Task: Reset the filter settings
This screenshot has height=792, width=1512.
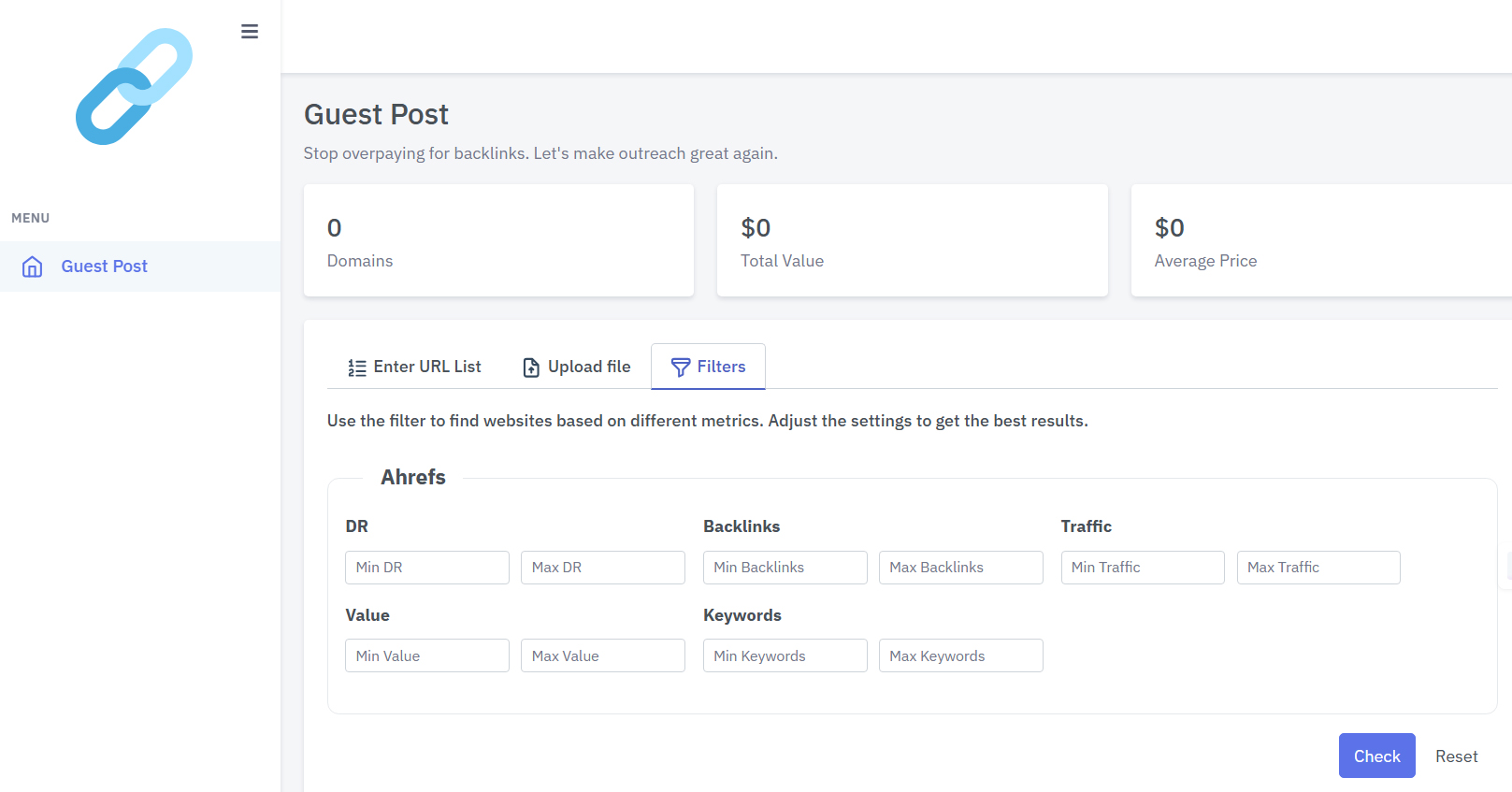Action: pos(1456,756)
